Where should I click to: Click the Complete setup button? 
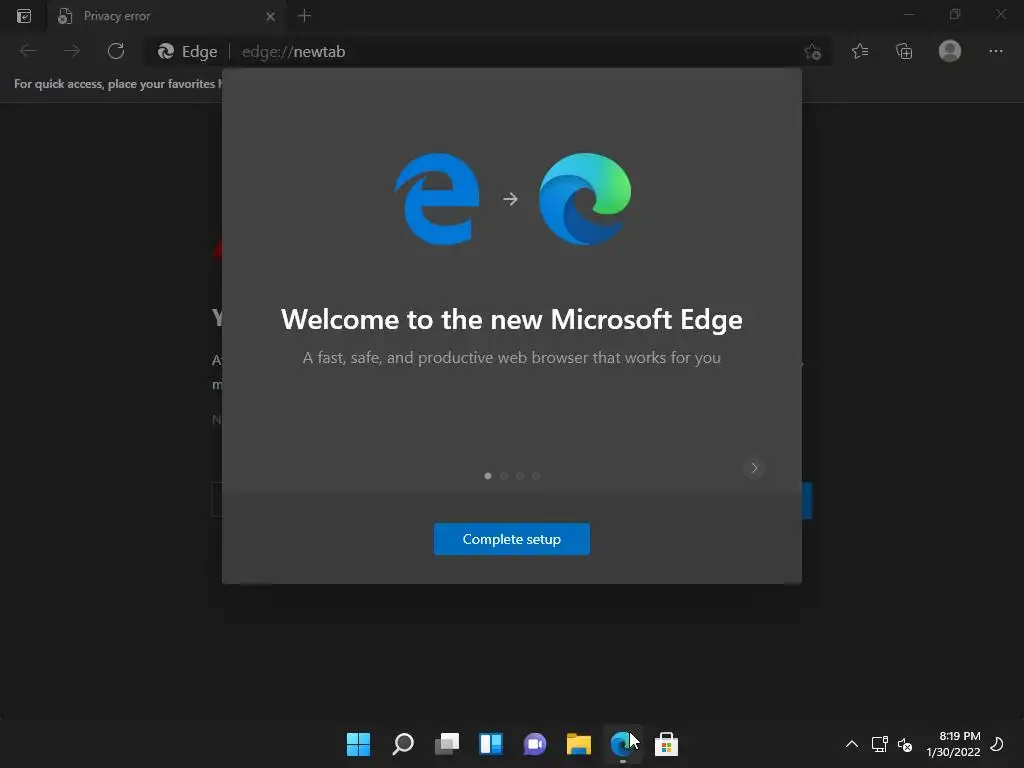coord(511,539)
